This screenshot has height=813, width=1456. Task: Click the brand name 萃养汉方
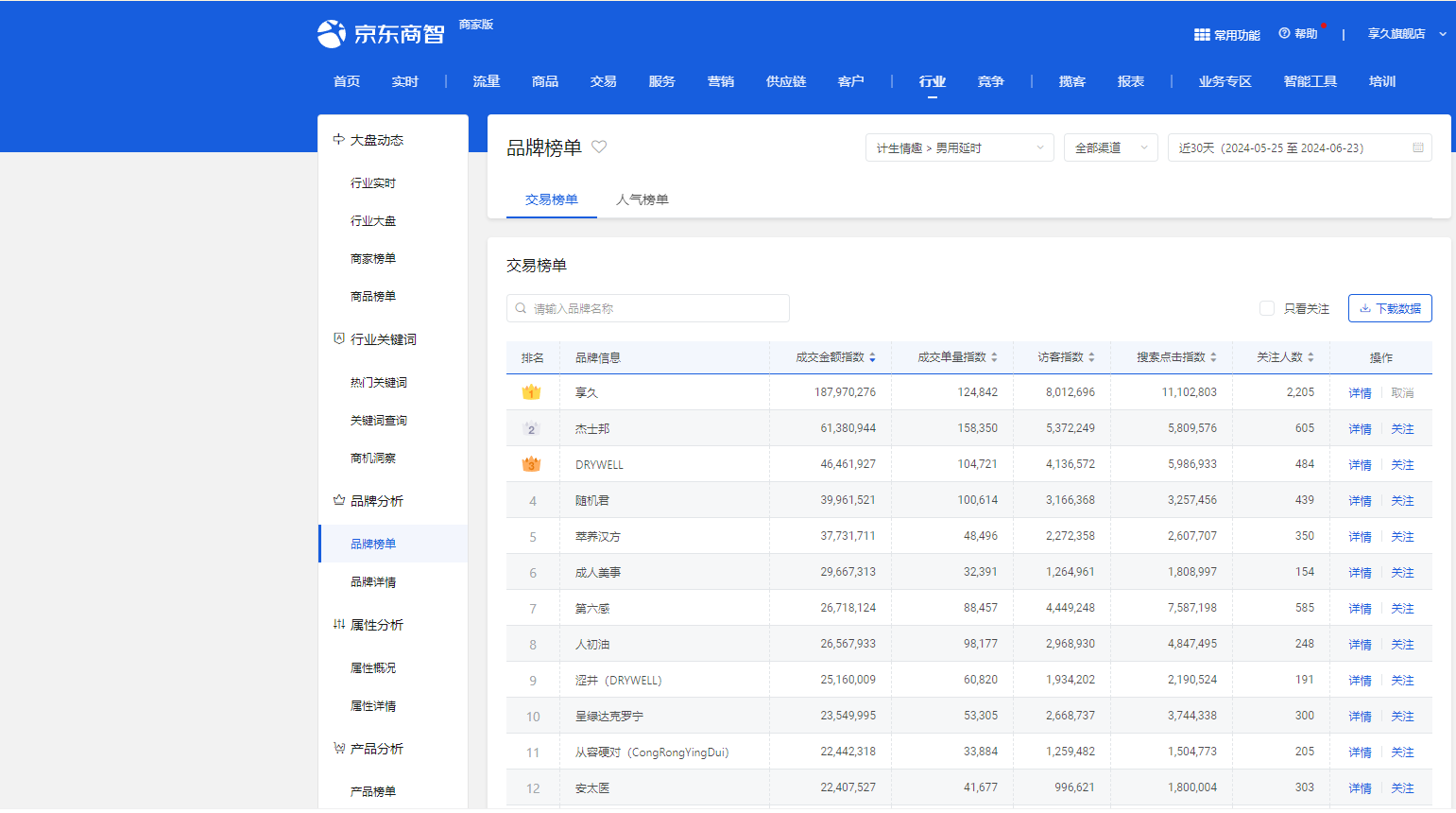pos(598,537)
